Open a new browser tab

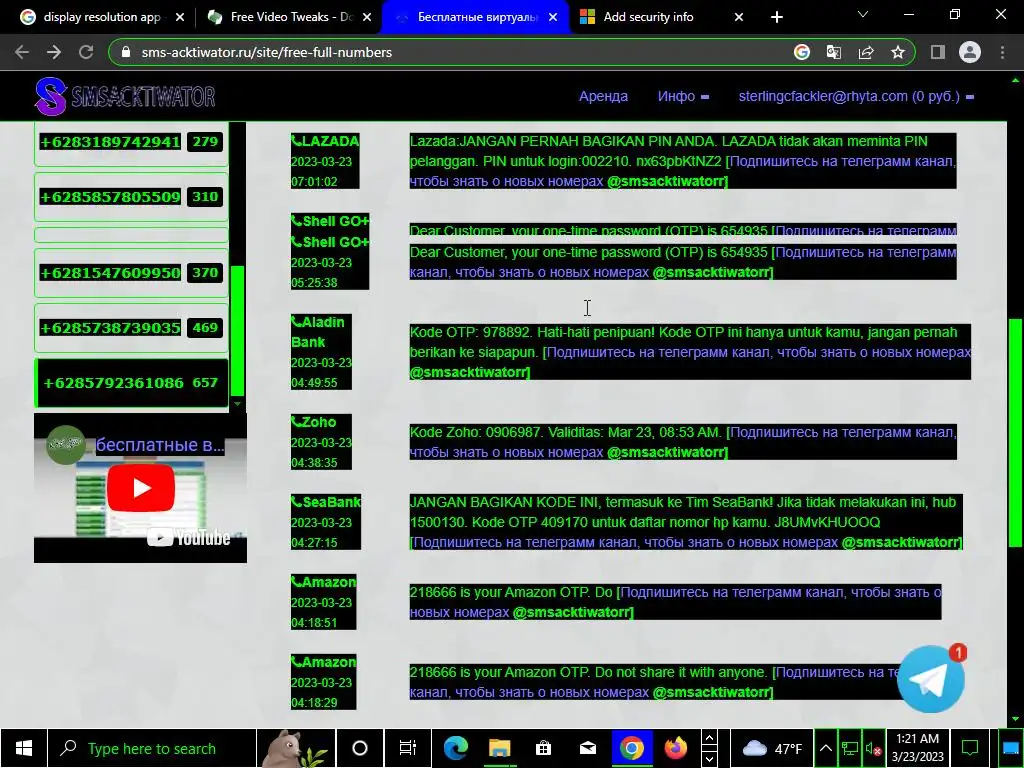pyautogui.click(x=776, y=17)
